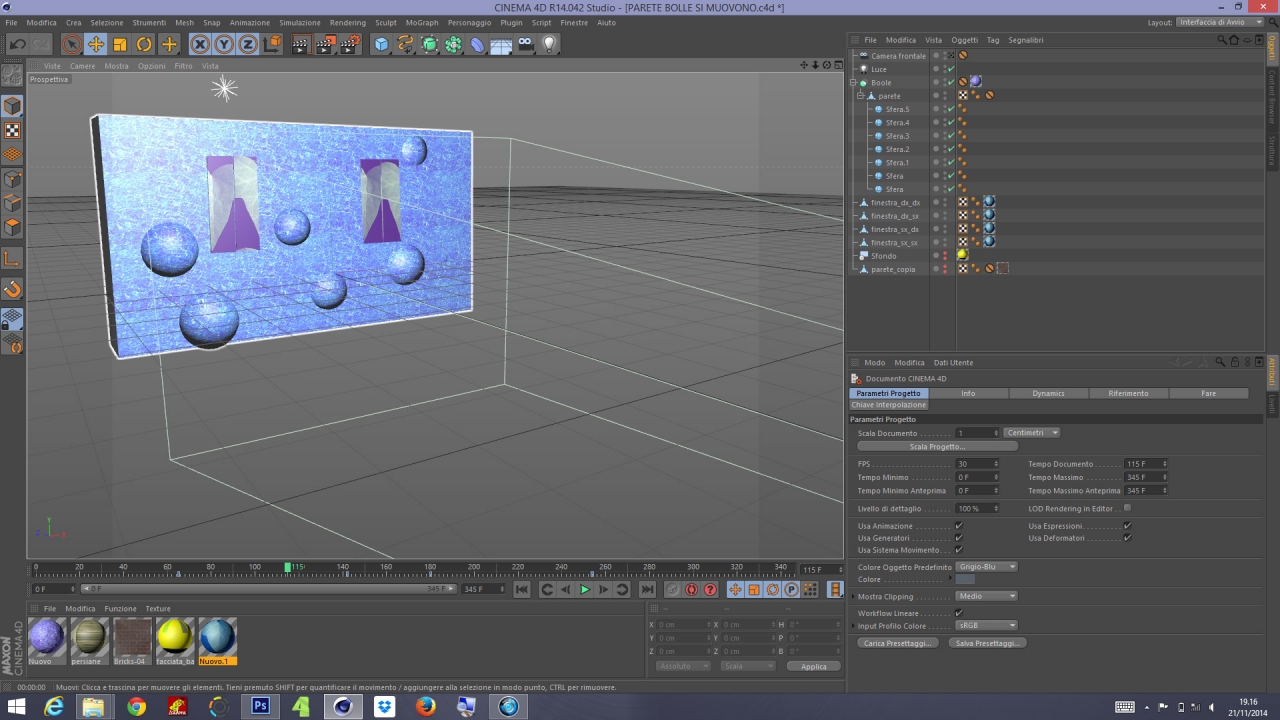The width and height of the screenshot is (1280, 720).
Task: Select the Rotate tool in top toolbar
Action: click(x=144, y=44)
